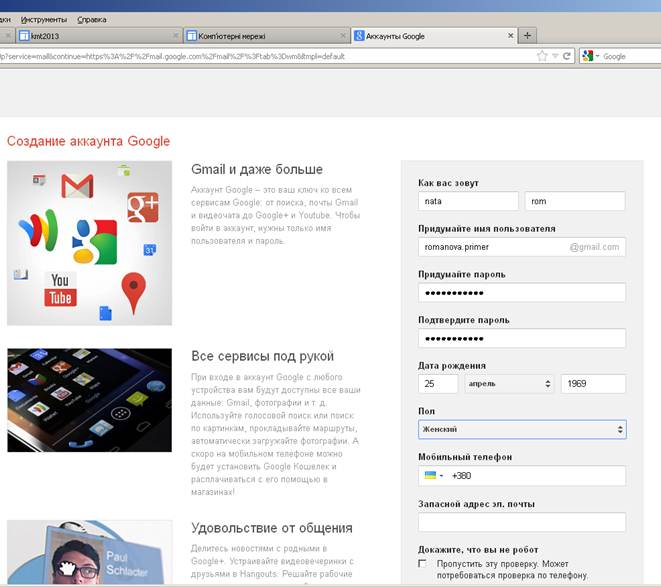Screen dimensions: 661x587
Task: Open a new tab with plus button
Action: pos(527,35)
